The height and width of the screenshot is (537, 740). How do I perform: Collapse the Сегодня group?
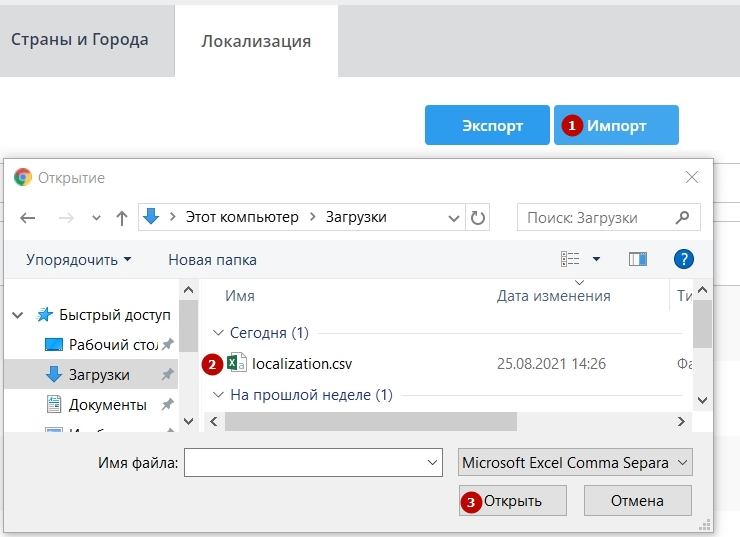(x=219, y=332)
